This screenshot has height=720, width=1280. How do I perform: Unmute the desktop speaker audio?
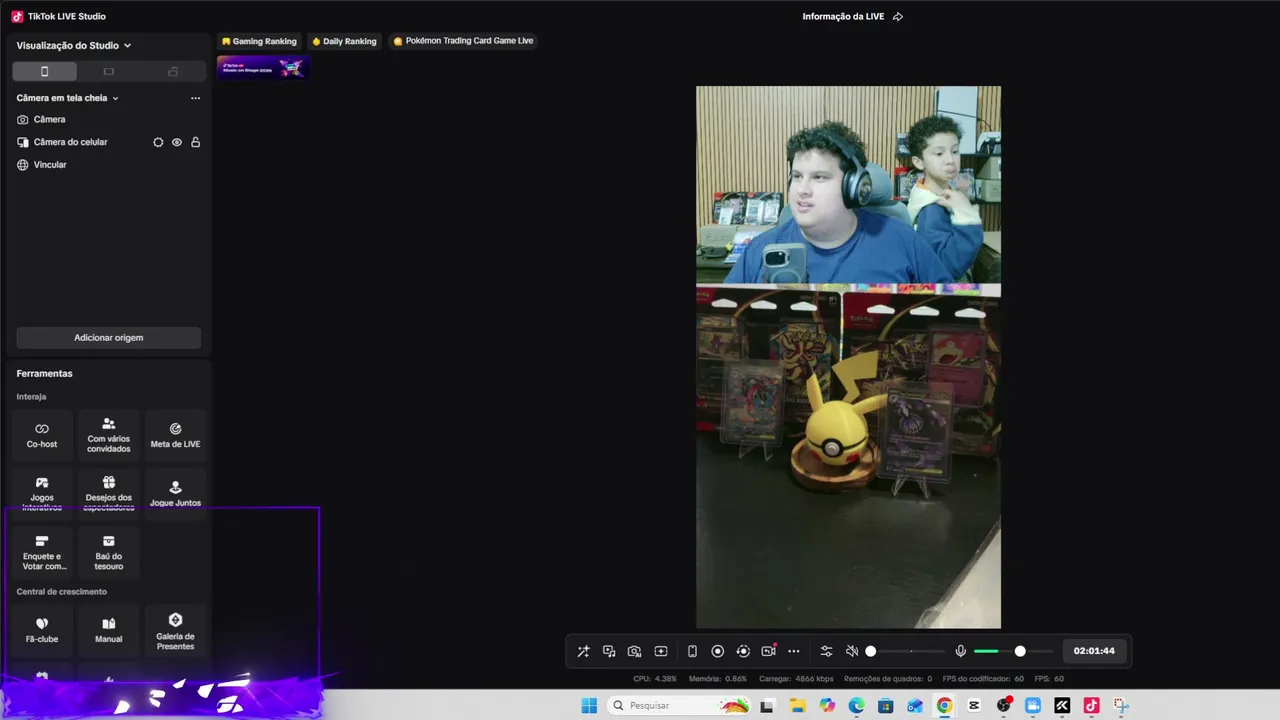[x=852, y=651]
